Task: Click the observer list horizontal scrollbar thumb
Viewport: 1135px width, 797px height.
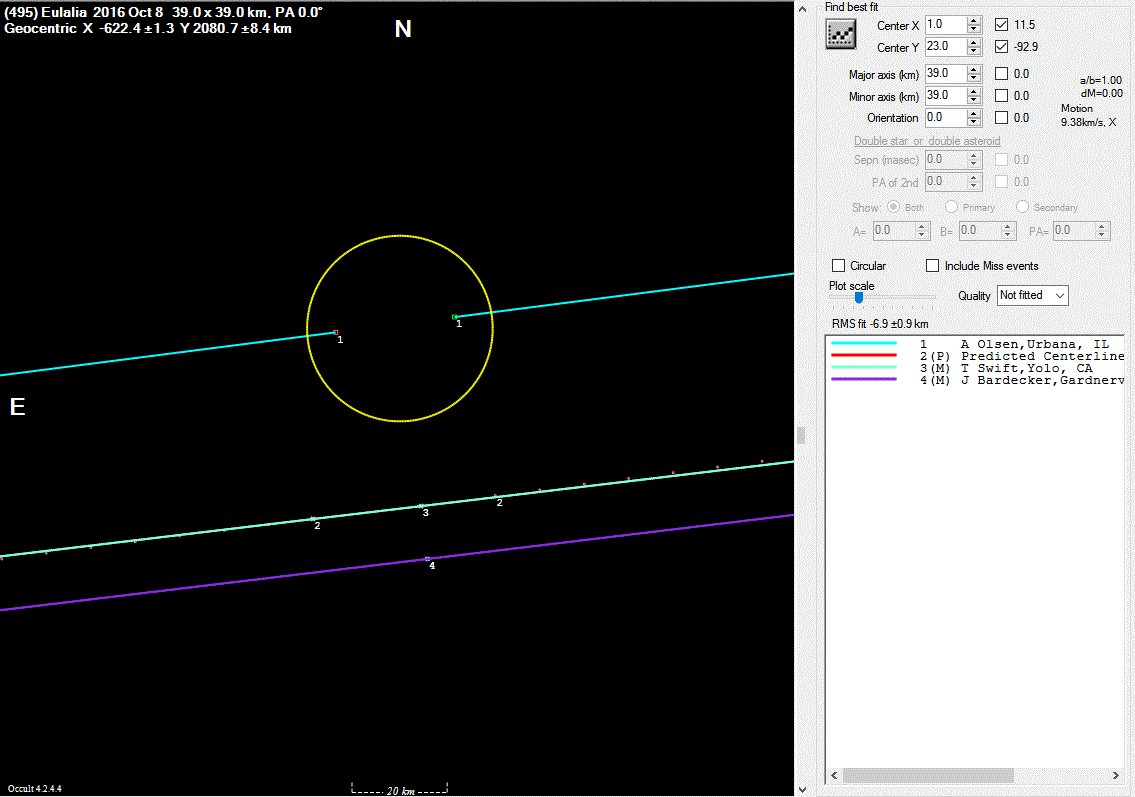Action: tap(928, 775)
